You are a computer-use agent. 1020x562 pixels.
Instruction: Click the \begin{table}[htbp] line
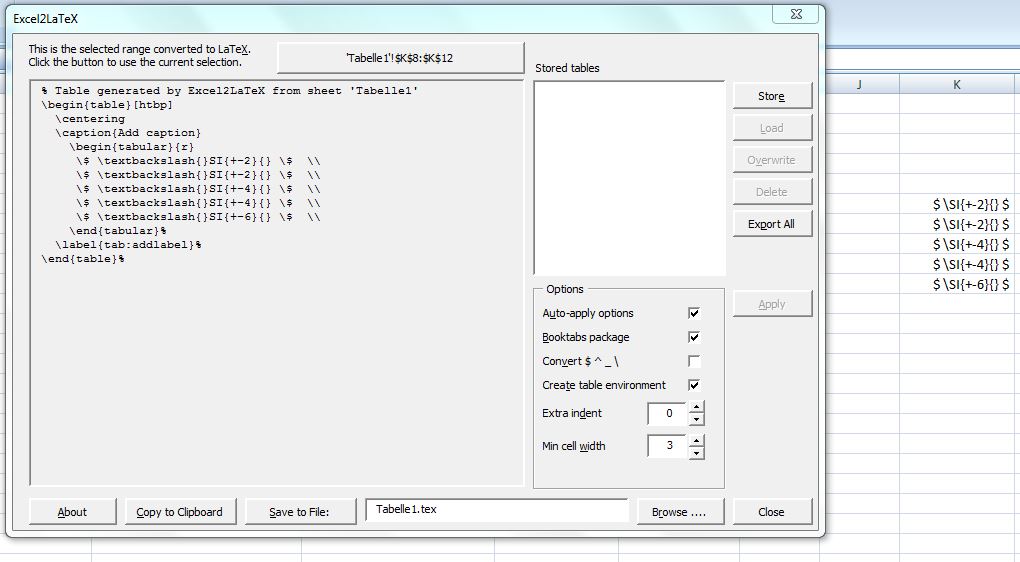pyautogui.click(x=107, y=105)
